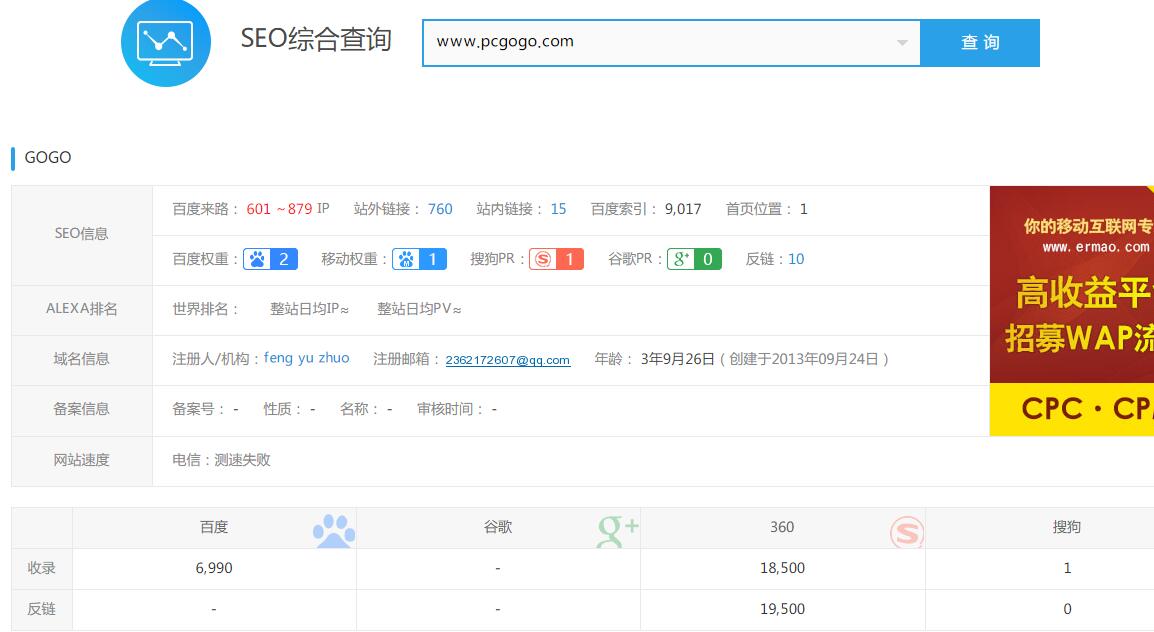Click the ALEXA排名 row label
1154x632 pixels.
(x=82, y=309)
